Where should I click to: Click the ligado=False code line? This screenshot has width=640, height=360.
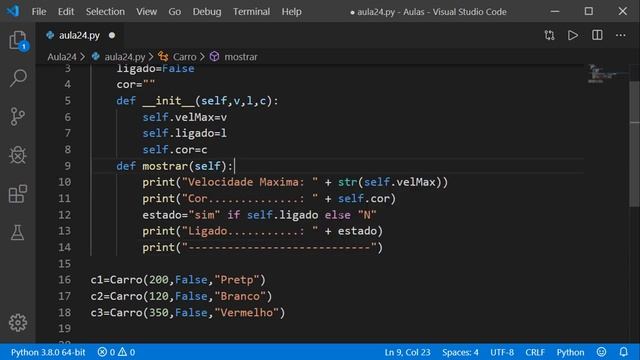pyautogui.click(x=155, y=68)
